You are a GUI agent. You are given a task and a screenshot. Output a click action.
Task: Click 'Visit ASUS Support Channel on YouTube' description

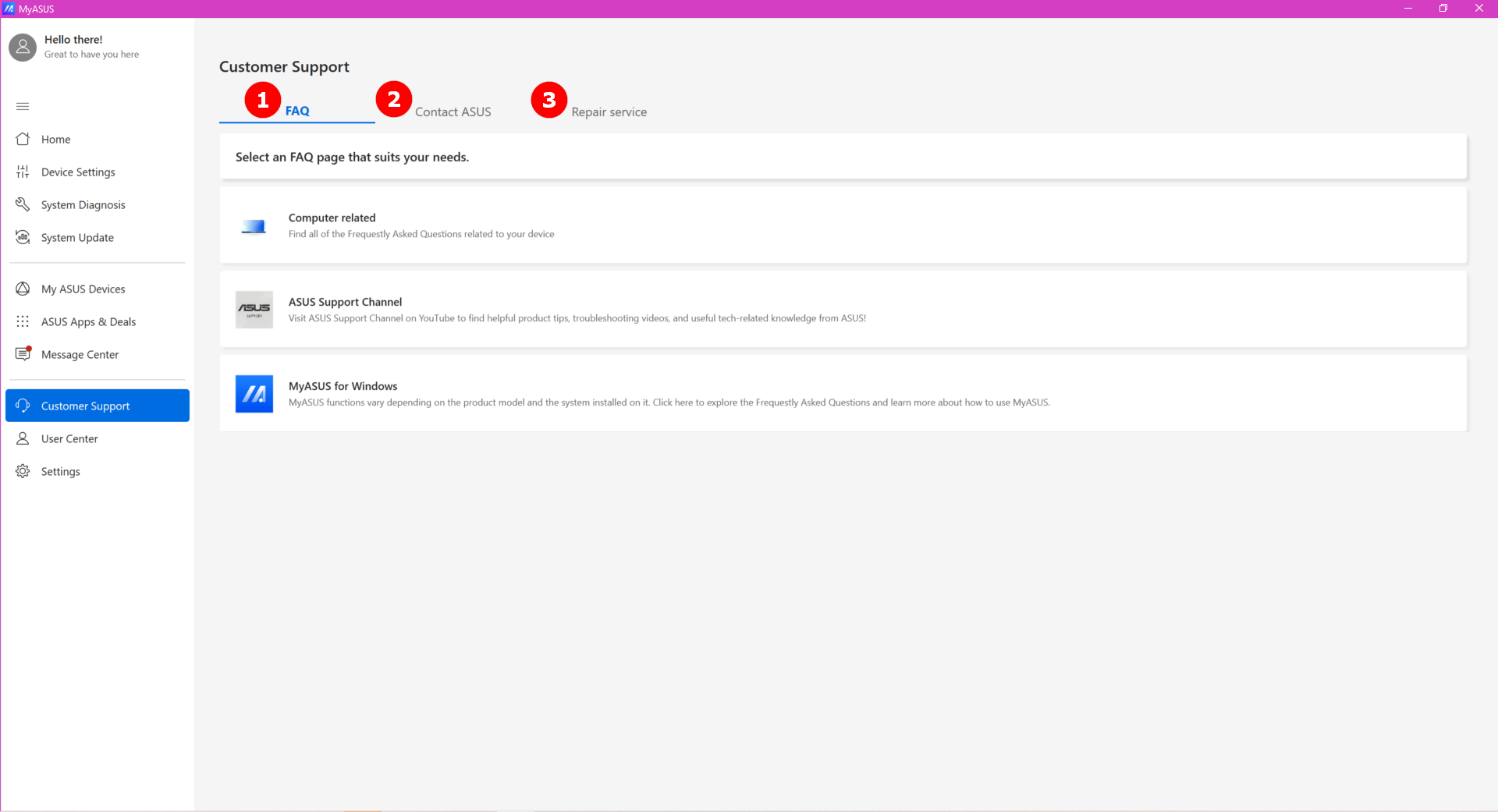[x=577, y=318]
